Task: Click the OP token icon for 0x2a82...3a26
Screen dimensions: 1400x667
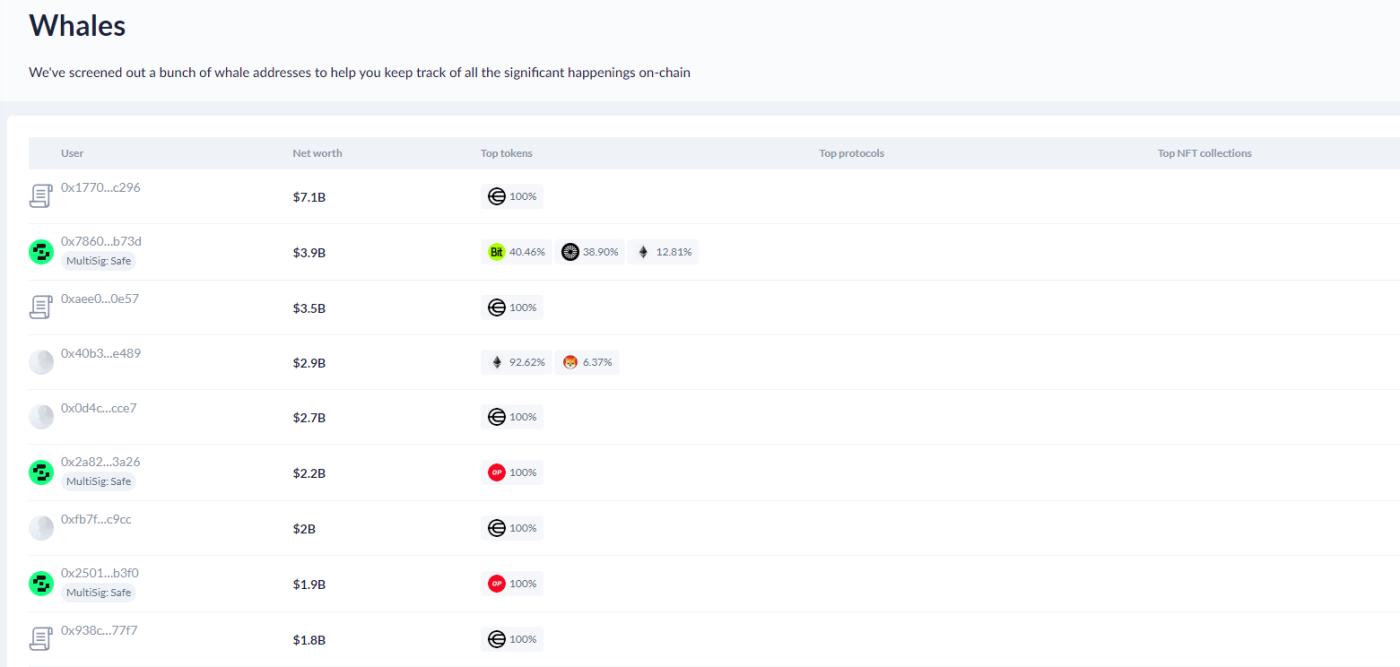Action: click(497, 472)
